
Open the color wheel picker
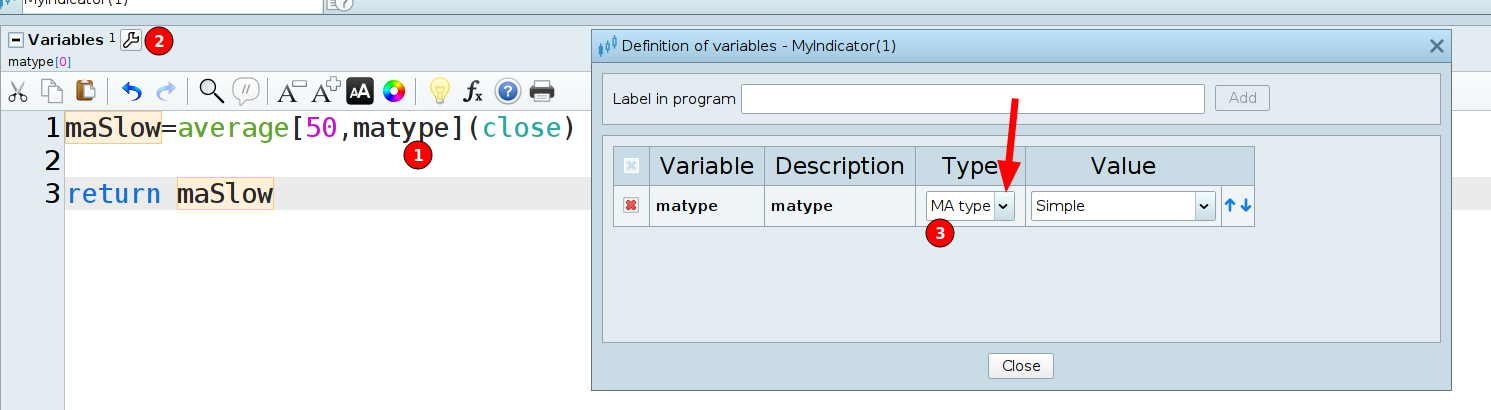click(394, 92)
